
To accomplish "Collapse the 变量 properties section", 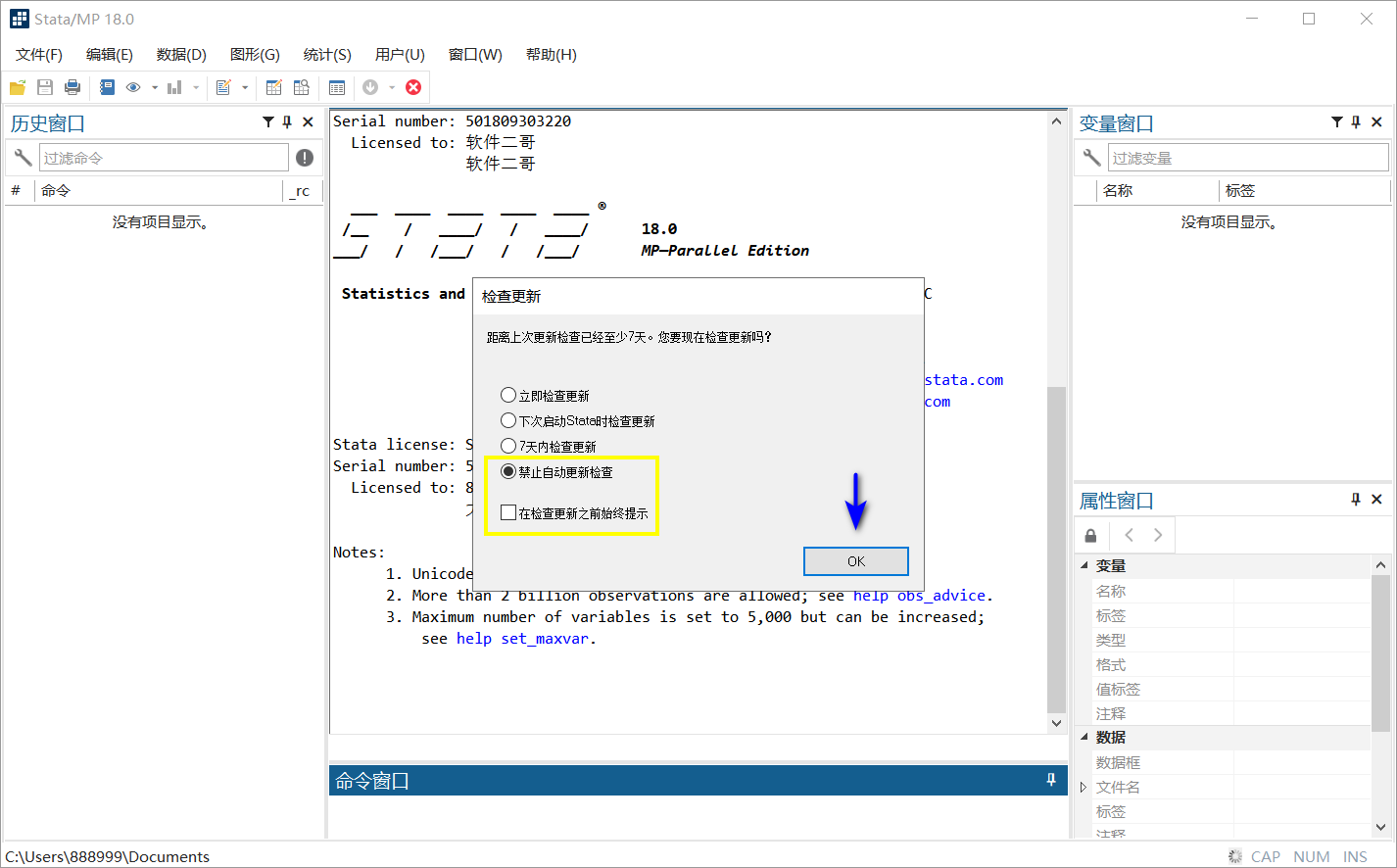I will (1084, 565).
